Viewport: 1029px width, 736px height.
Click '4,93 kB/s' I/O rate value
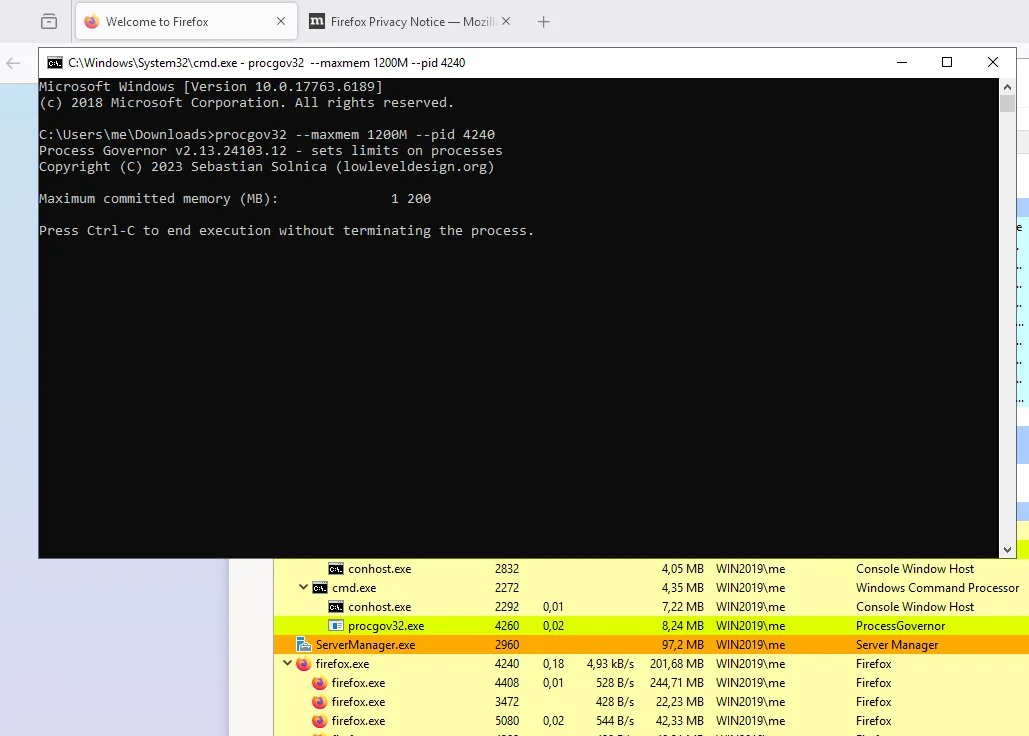click(610, 664)
